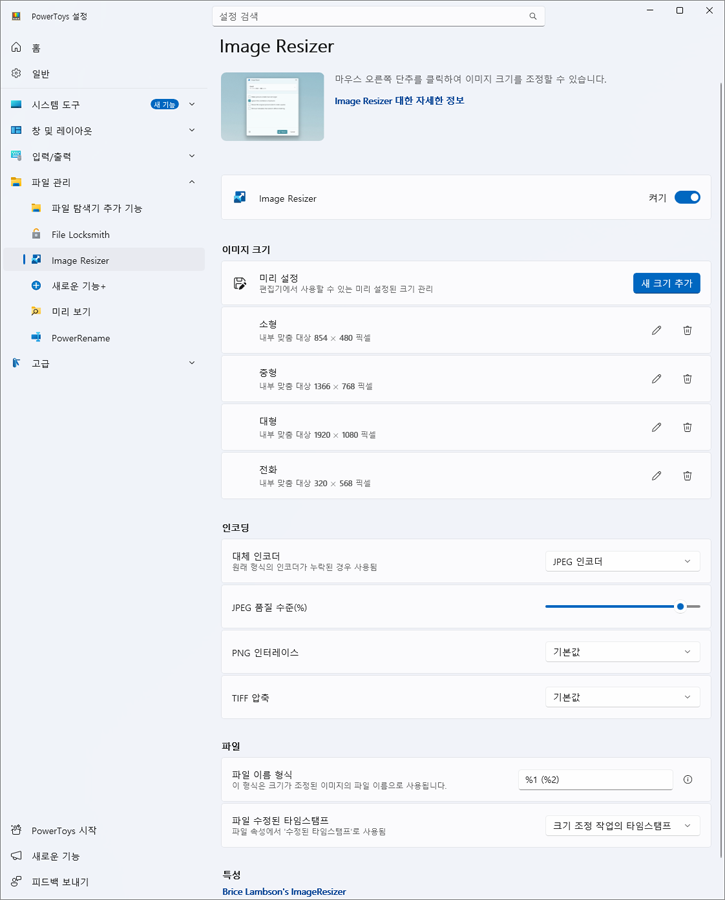Click the 새로운 기능+ plus icon
Image resolution: width=725 pixels, height=900 pixels.
click(36, 285)
